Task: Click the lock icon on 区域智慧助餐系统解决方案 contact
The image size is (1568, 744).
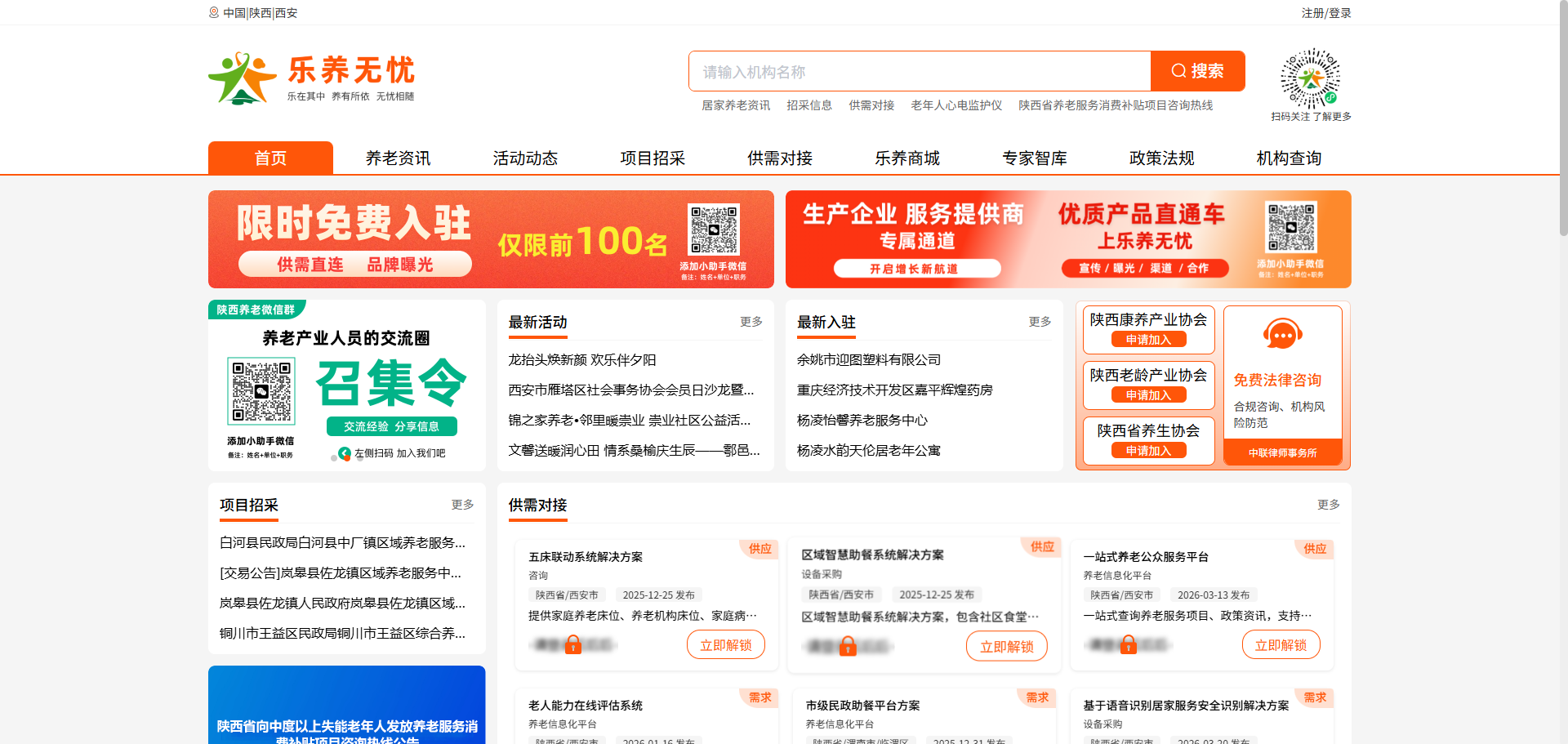Action: point(847,646)
